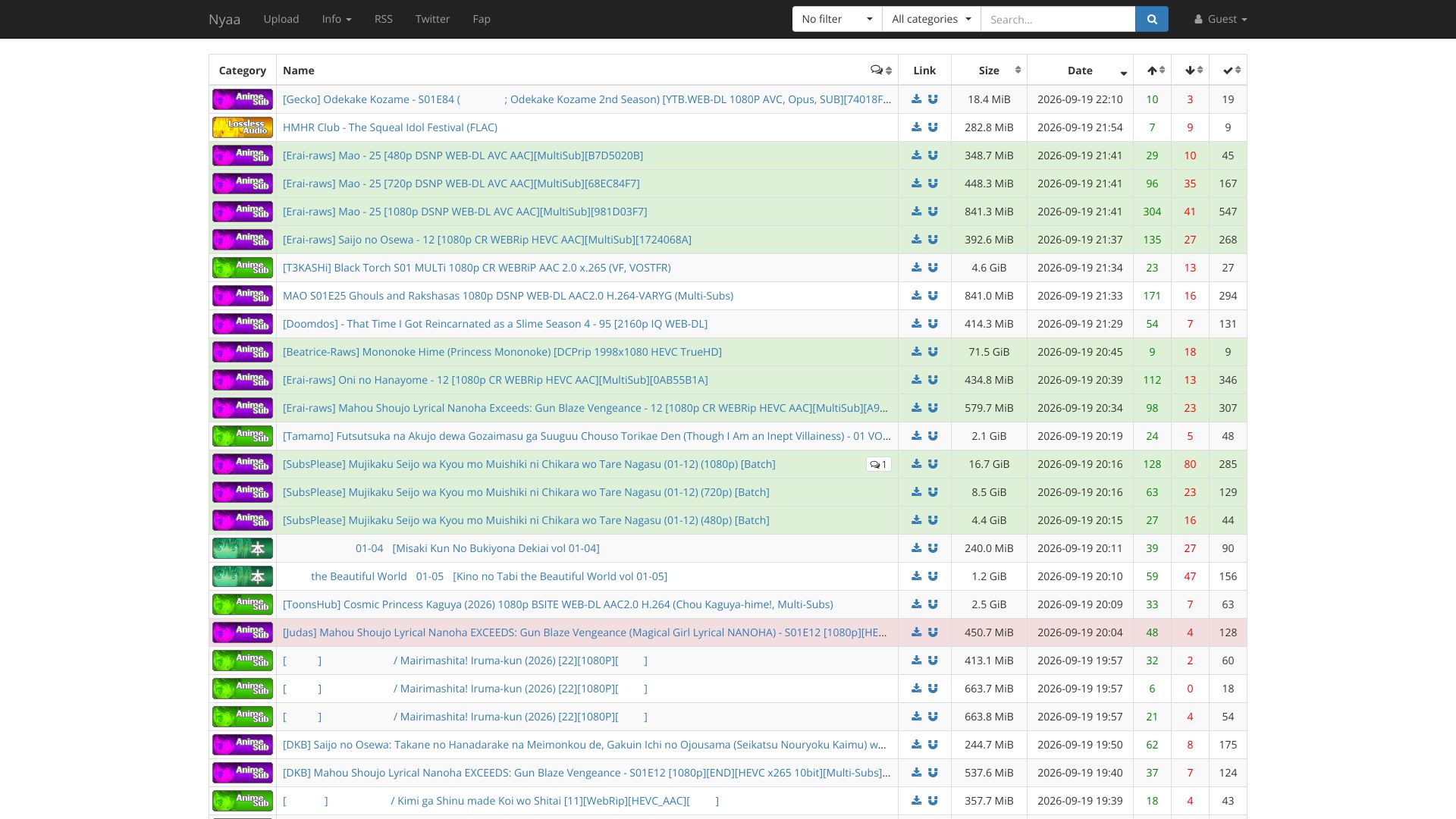Download Erai-raws Oni no Hanayome torrent file

point(916,380)
